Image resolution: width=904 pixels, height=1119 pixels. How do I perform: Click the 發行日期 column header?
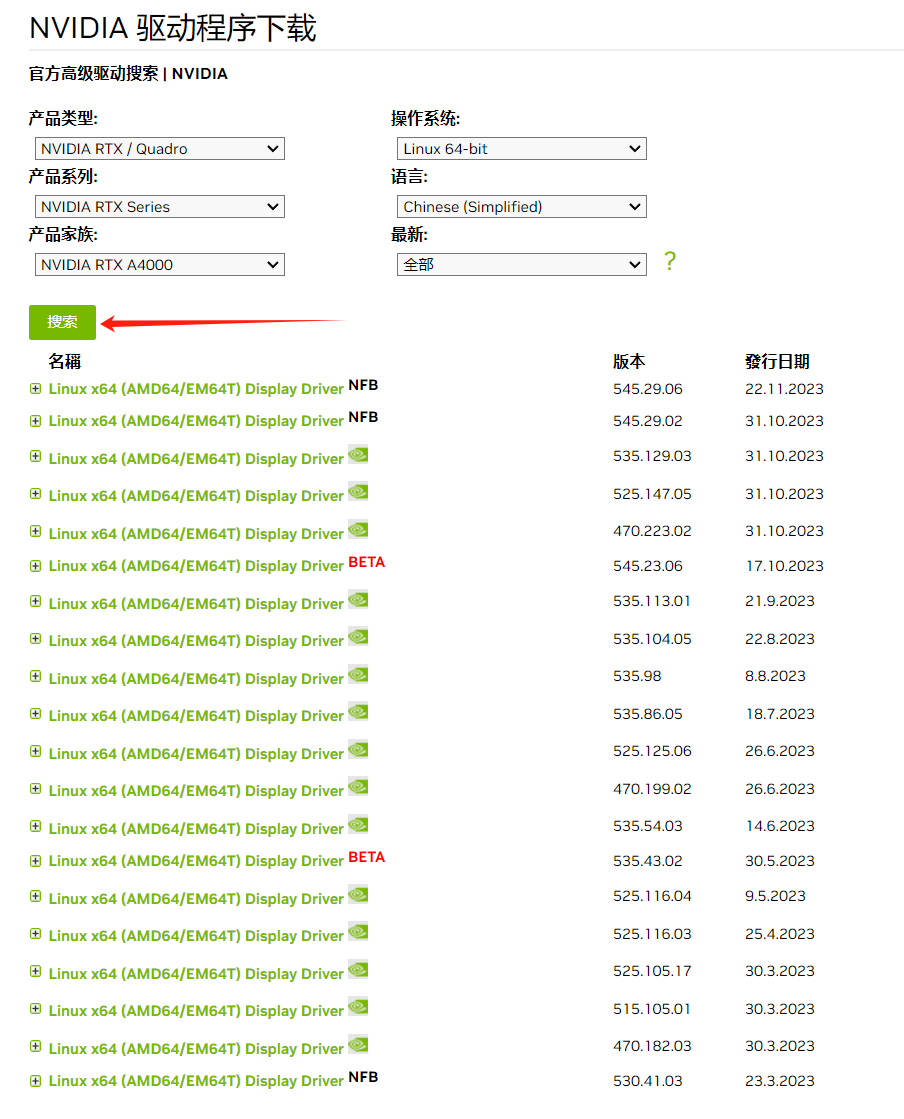pyautogui.click(x=777, y=361)
